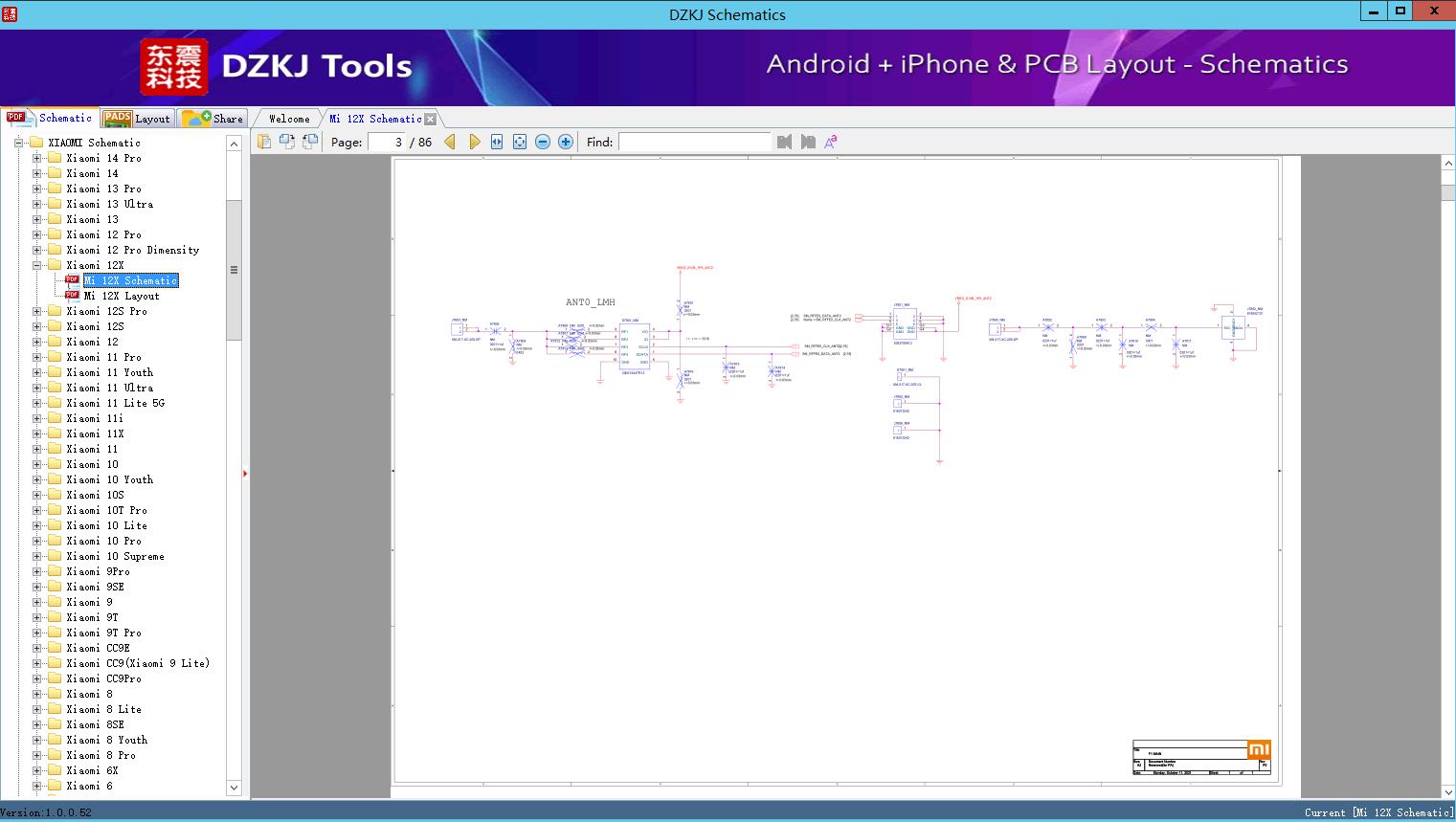This screenshot has height=822, width=1456.
Task: Open Mi 12X Schematic in the tree
Action: point(131,280)
